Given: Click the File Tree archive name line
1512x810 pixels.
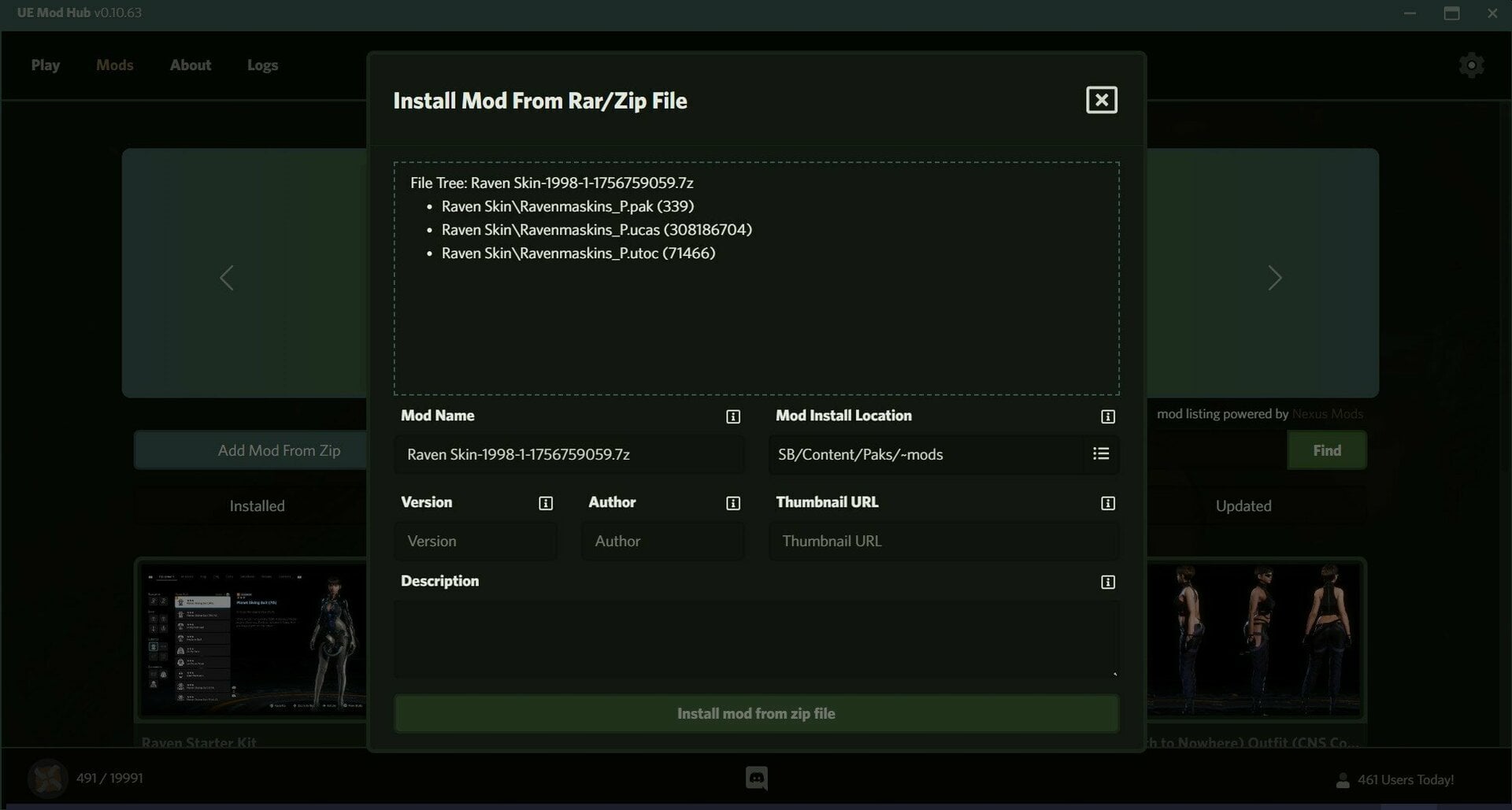Looking at the screenshot, I should pyautogui.click(x=551, y=183).
